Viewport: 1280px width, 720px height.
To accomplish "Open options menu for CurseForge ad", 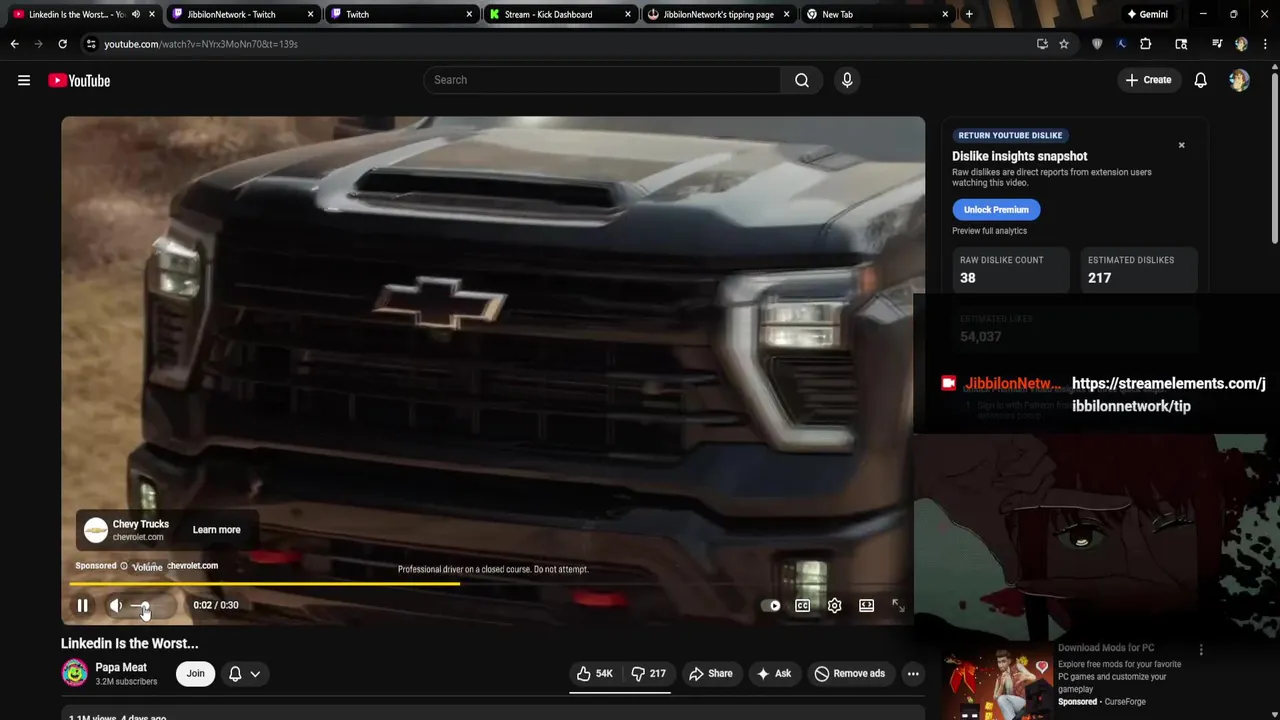I will tap(1201, 650).
